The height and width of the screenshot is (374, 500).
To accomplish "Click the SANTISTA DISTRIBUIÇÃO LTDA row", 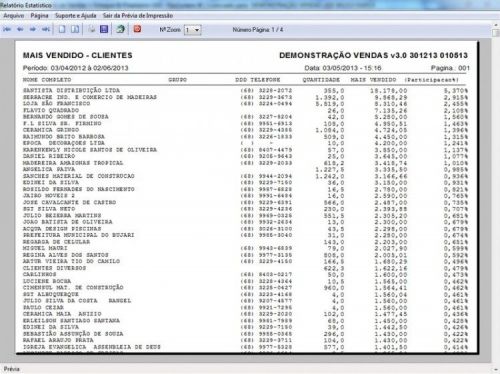I will (x=245, y=90).
